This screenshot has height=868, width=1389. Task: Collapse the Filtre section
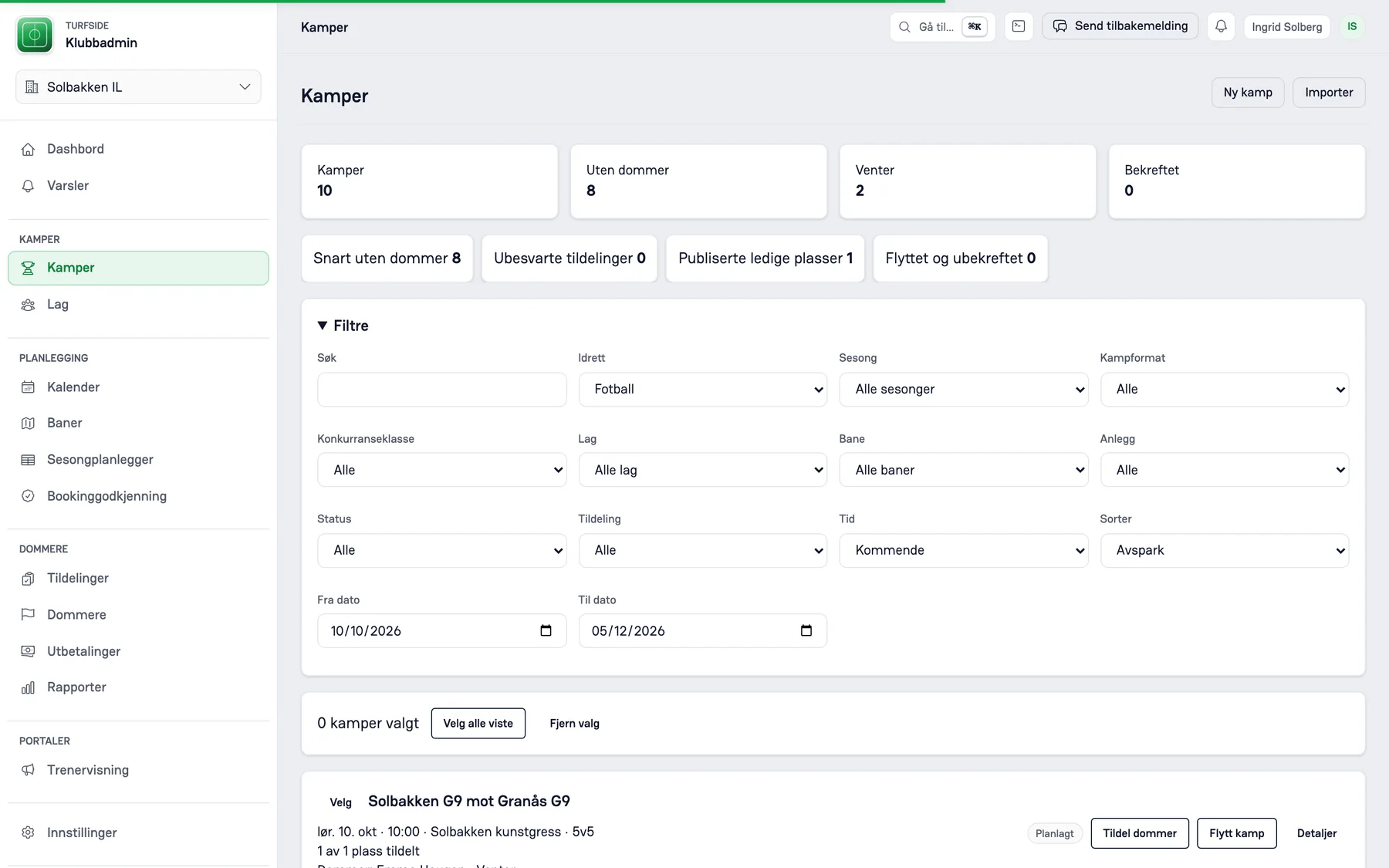(343, 326)
